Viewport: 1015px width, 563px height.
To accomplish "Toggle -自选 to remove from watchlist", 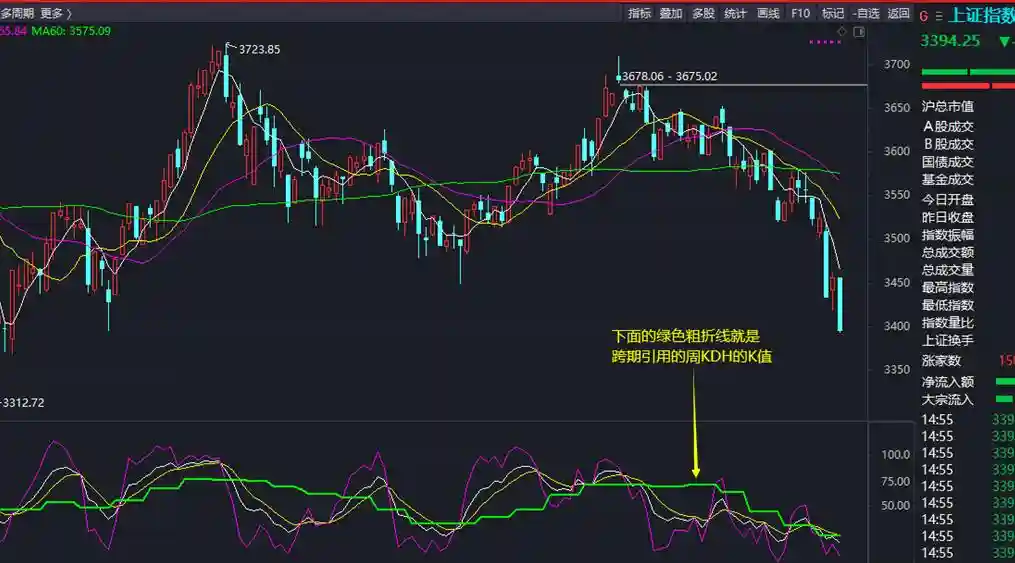I will pyautogui.click(x=865, y=13).
